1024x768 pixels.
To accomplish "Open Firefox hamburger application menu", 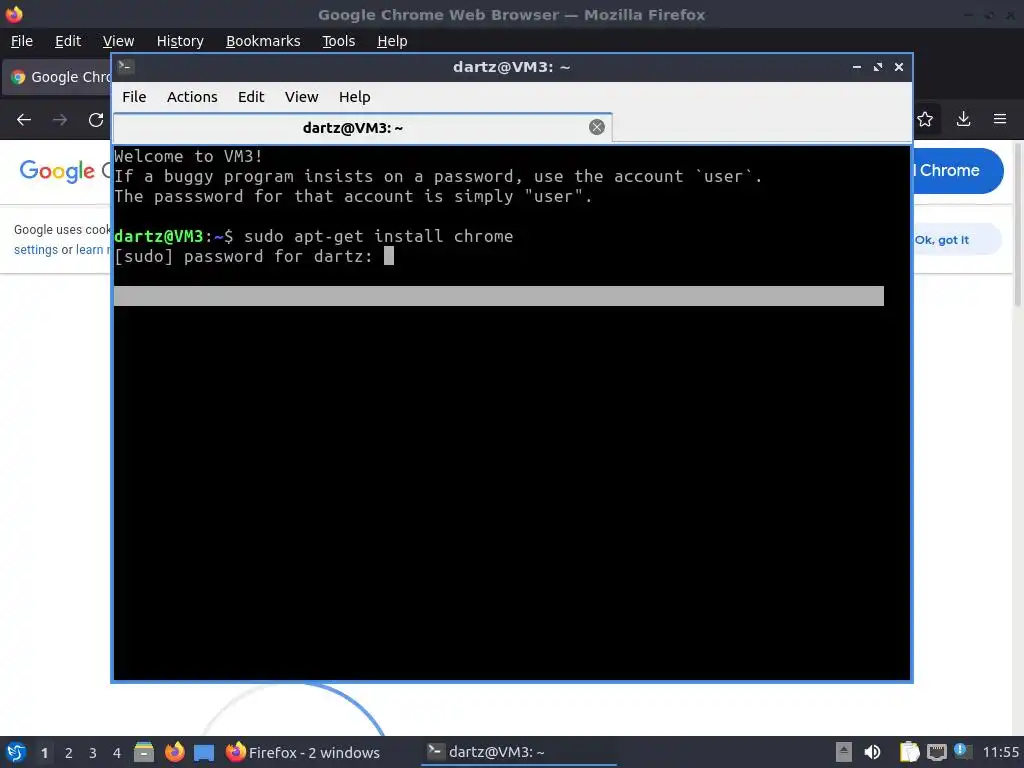I will click(x=1000, y=119).
